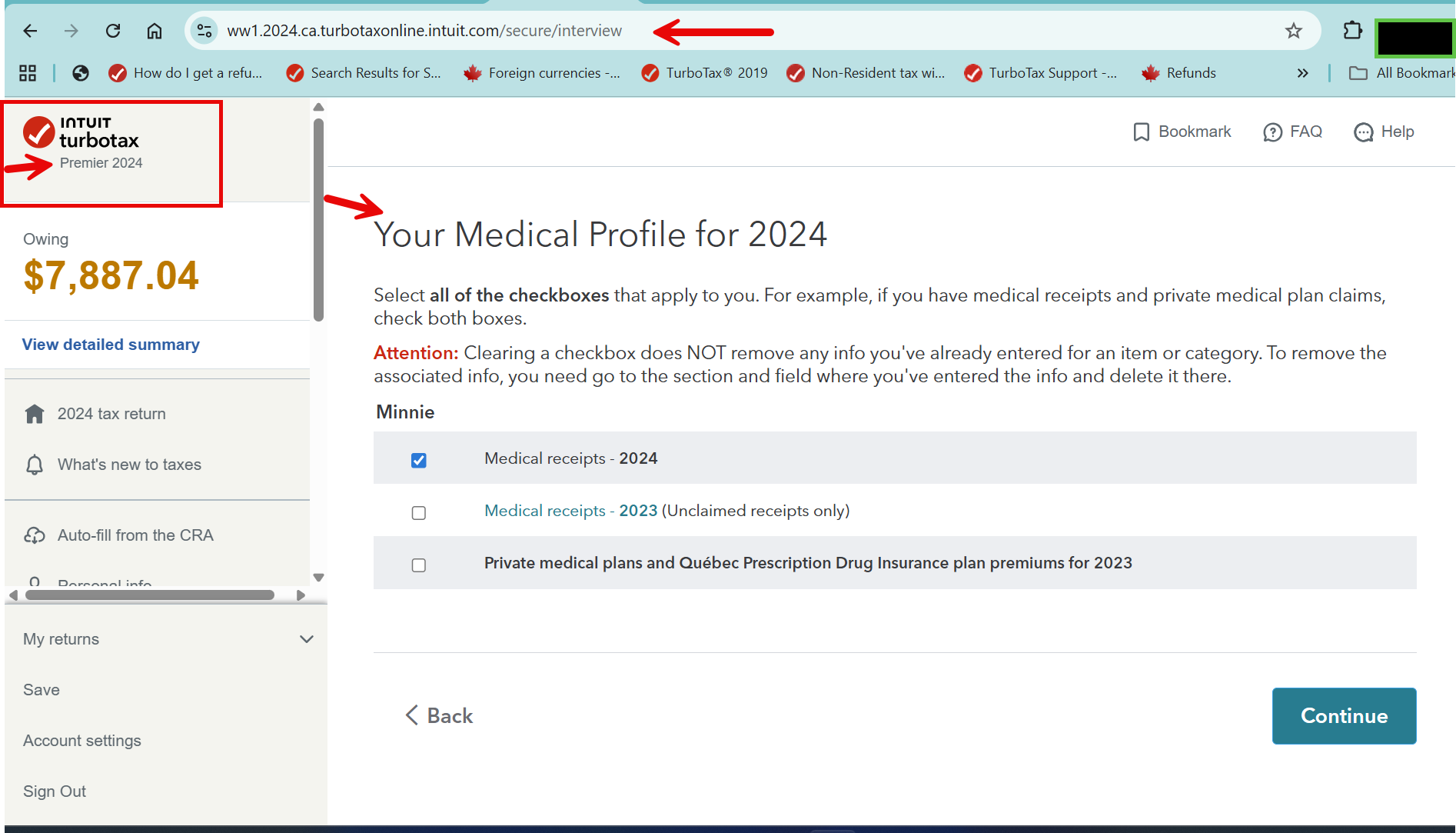Viewport: 1456px width, 833px height.
Task: Open the FAQ question mark icon
Action: point(1272,132)
